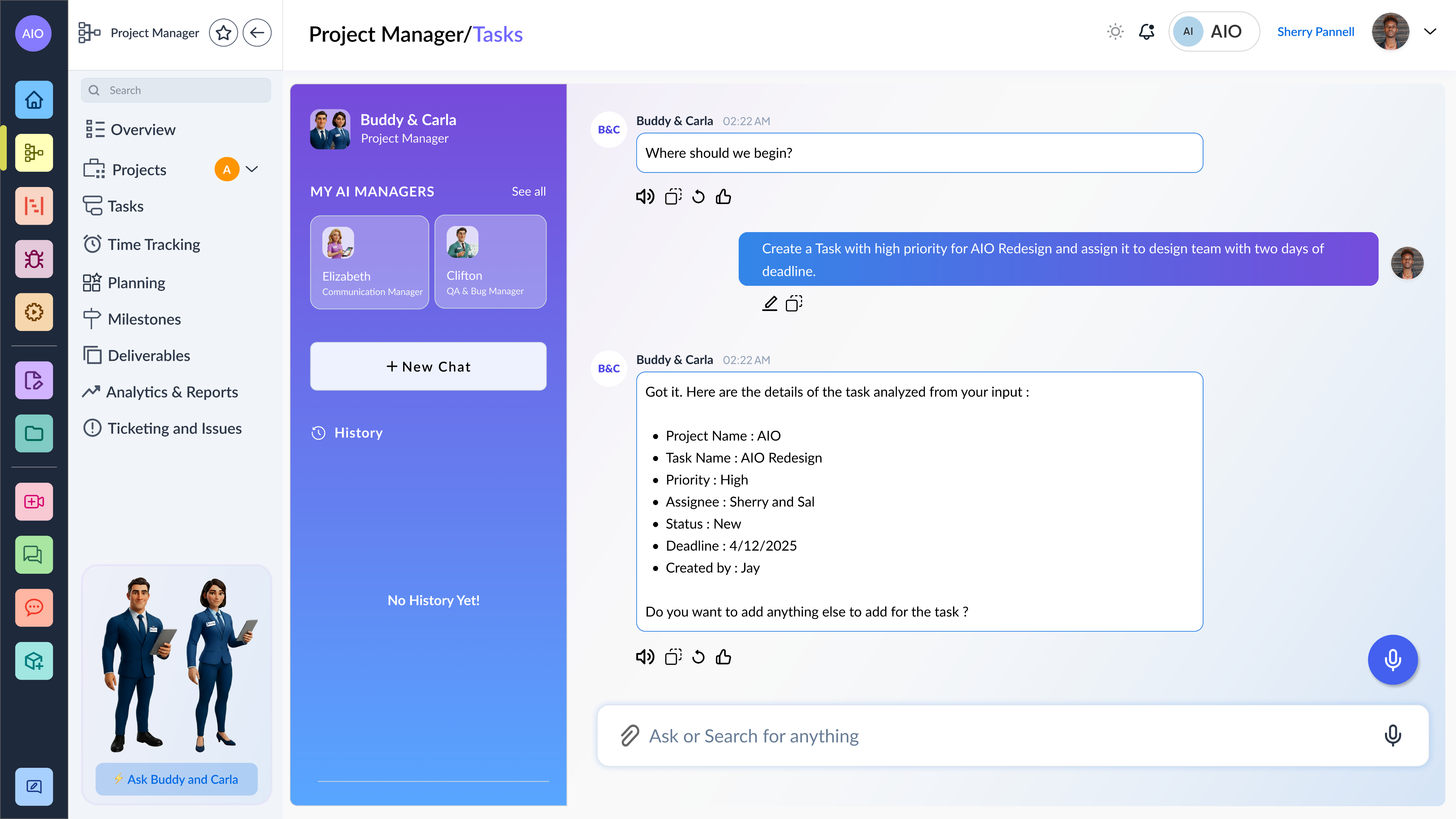Click the paperclip attachment icon

tap(630, 735)
